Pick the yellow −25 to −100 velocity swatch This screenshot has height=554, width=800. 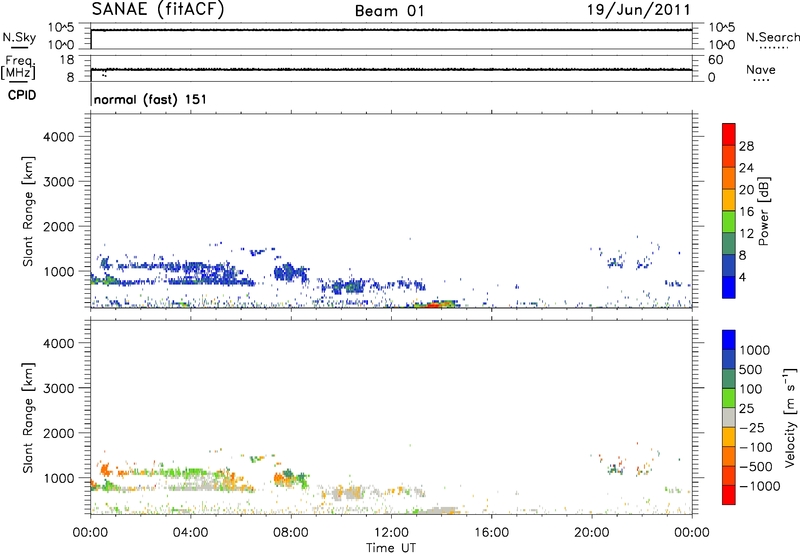click(729, 437)
